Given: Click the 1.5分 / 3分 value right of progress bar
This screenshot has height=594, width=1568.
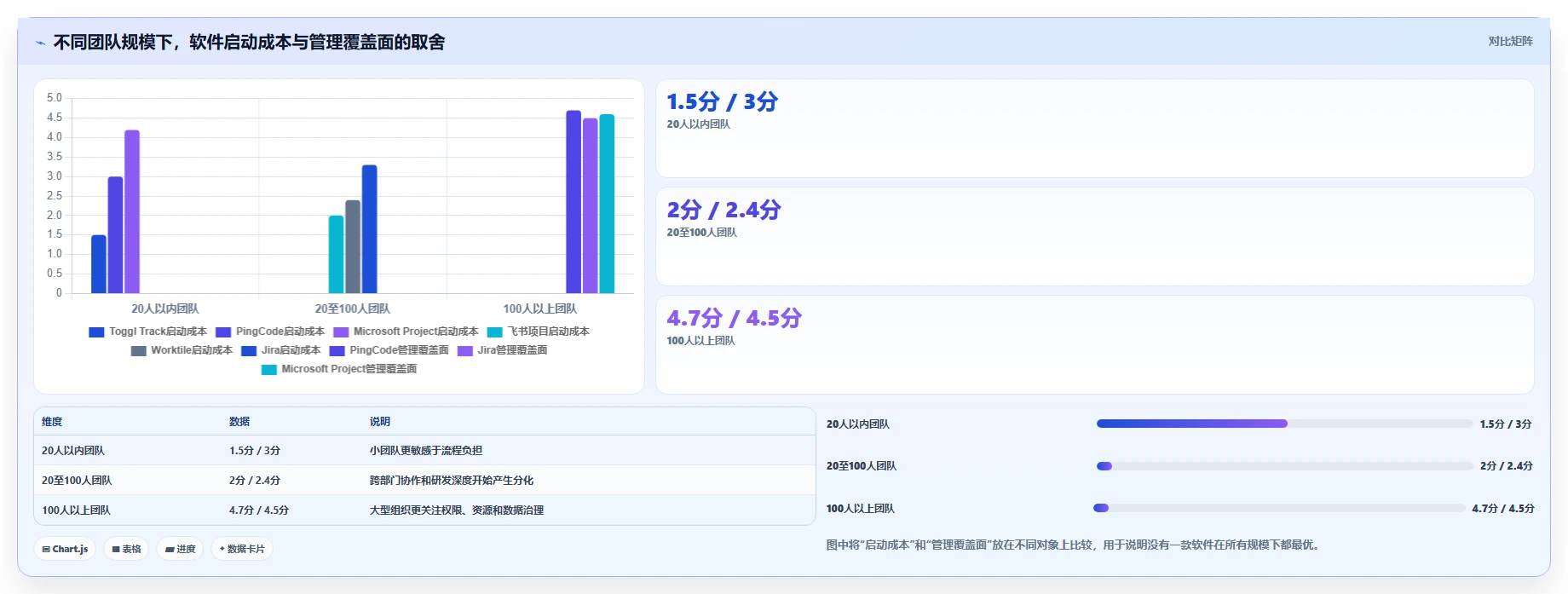Looking at the screenshot, I should tap(1506, 424).
